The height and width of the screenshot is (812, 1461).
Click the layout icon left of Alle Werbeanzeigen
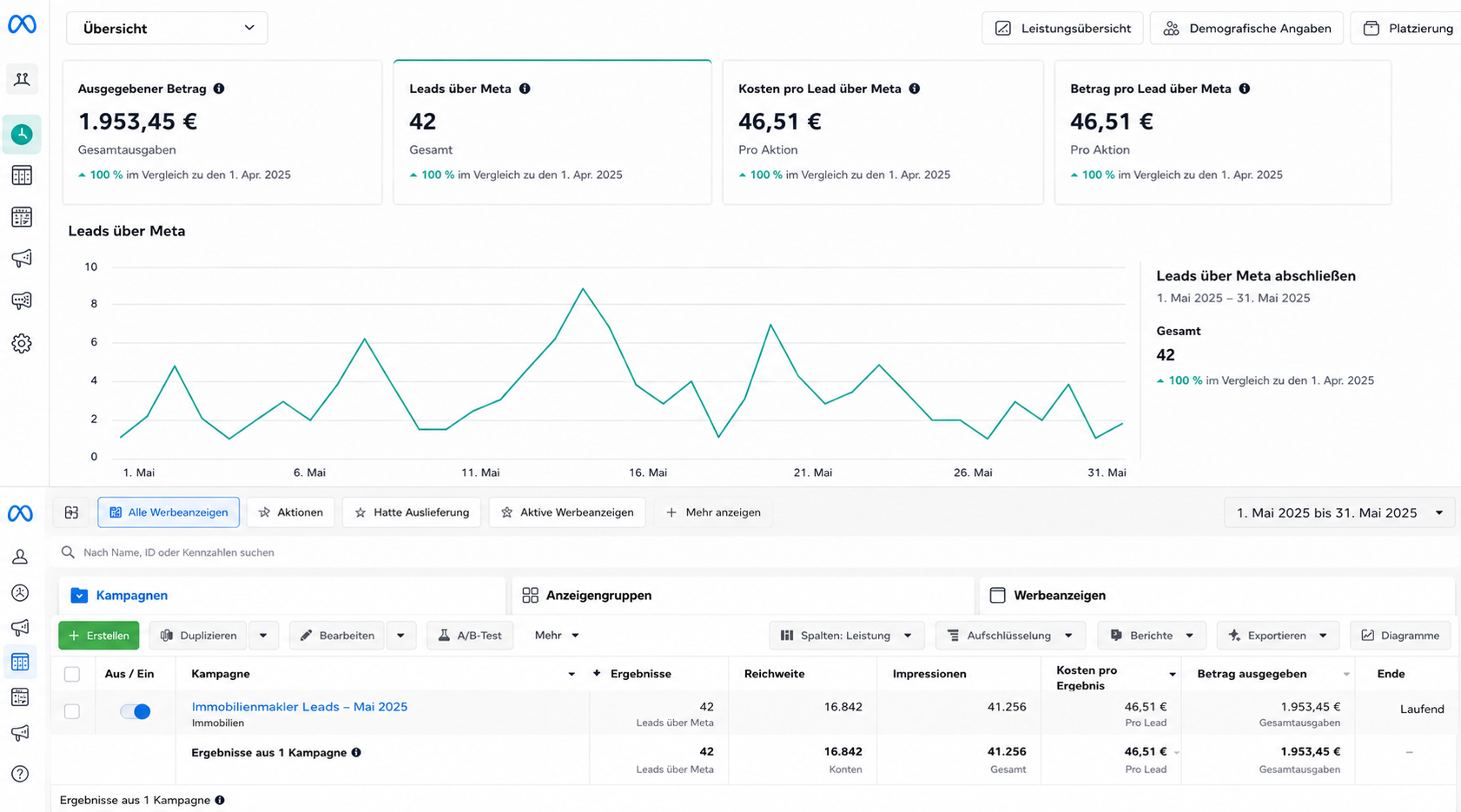(x=71, y=512)
